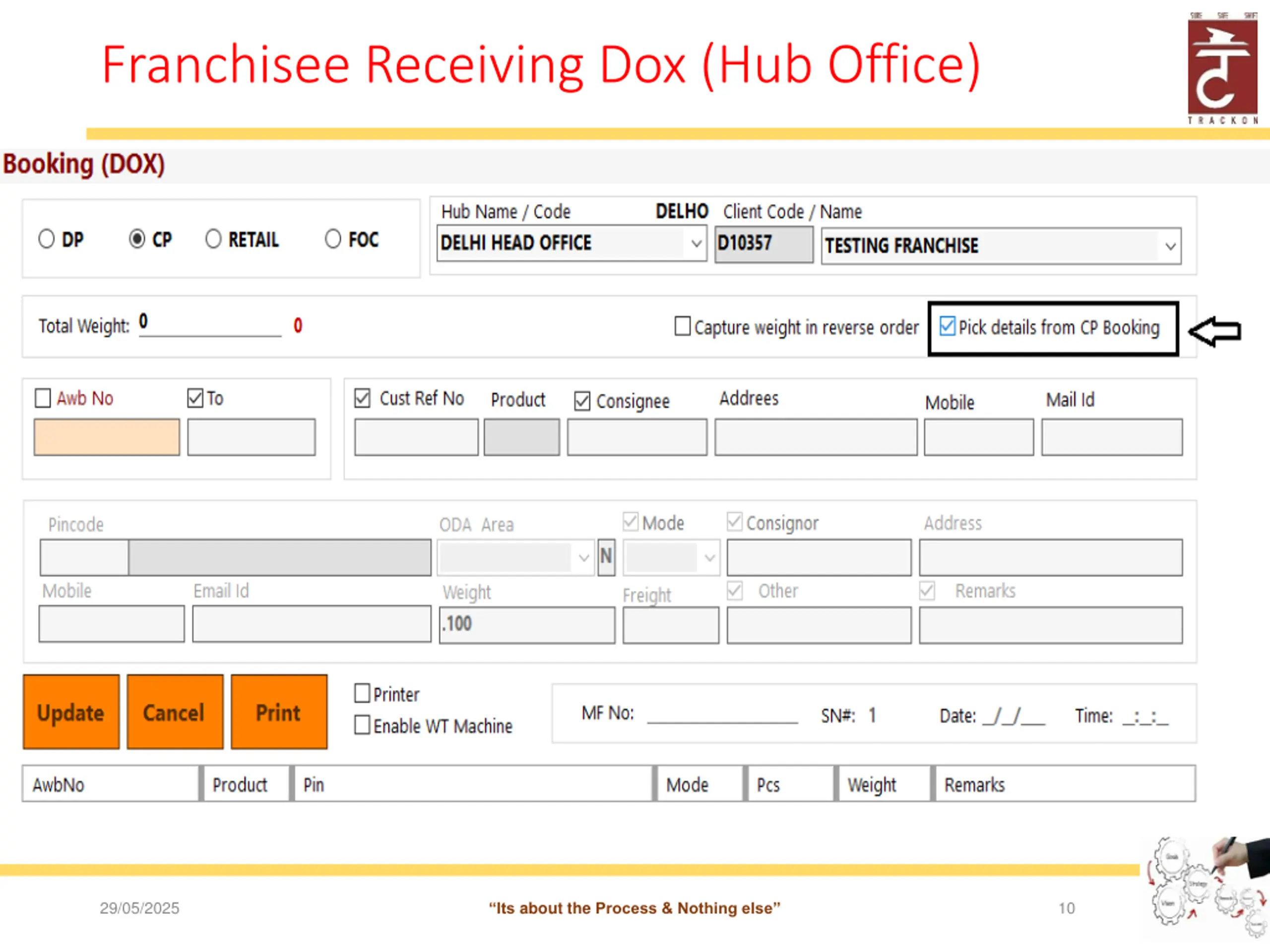This screenshot has height=952, width=1270.
Task: Choose the RETAIL radio option
Action: tap(213, 238)
